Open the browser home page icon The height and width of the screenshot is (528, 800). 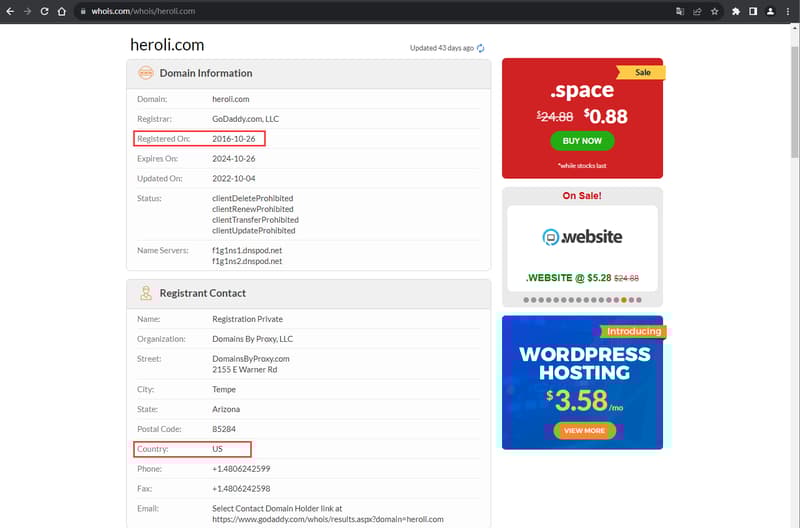62,11
